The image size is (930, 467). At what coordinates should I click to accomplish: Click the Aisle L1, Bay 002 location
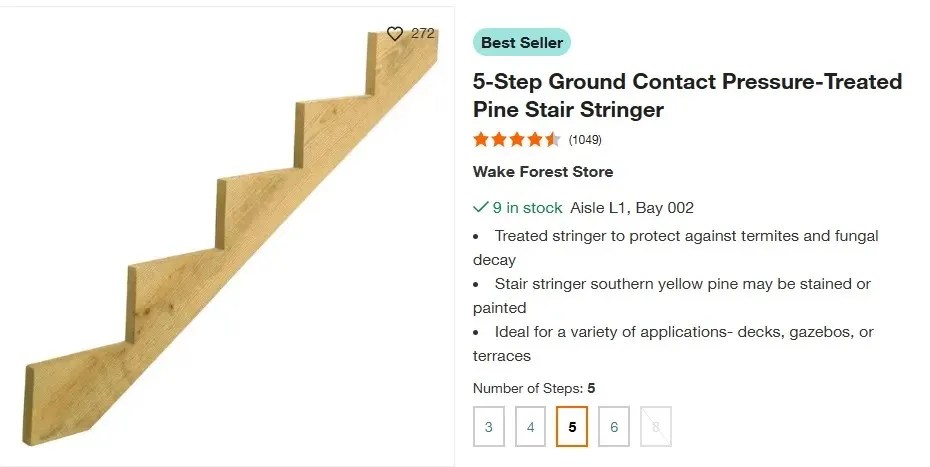[632, 208]
